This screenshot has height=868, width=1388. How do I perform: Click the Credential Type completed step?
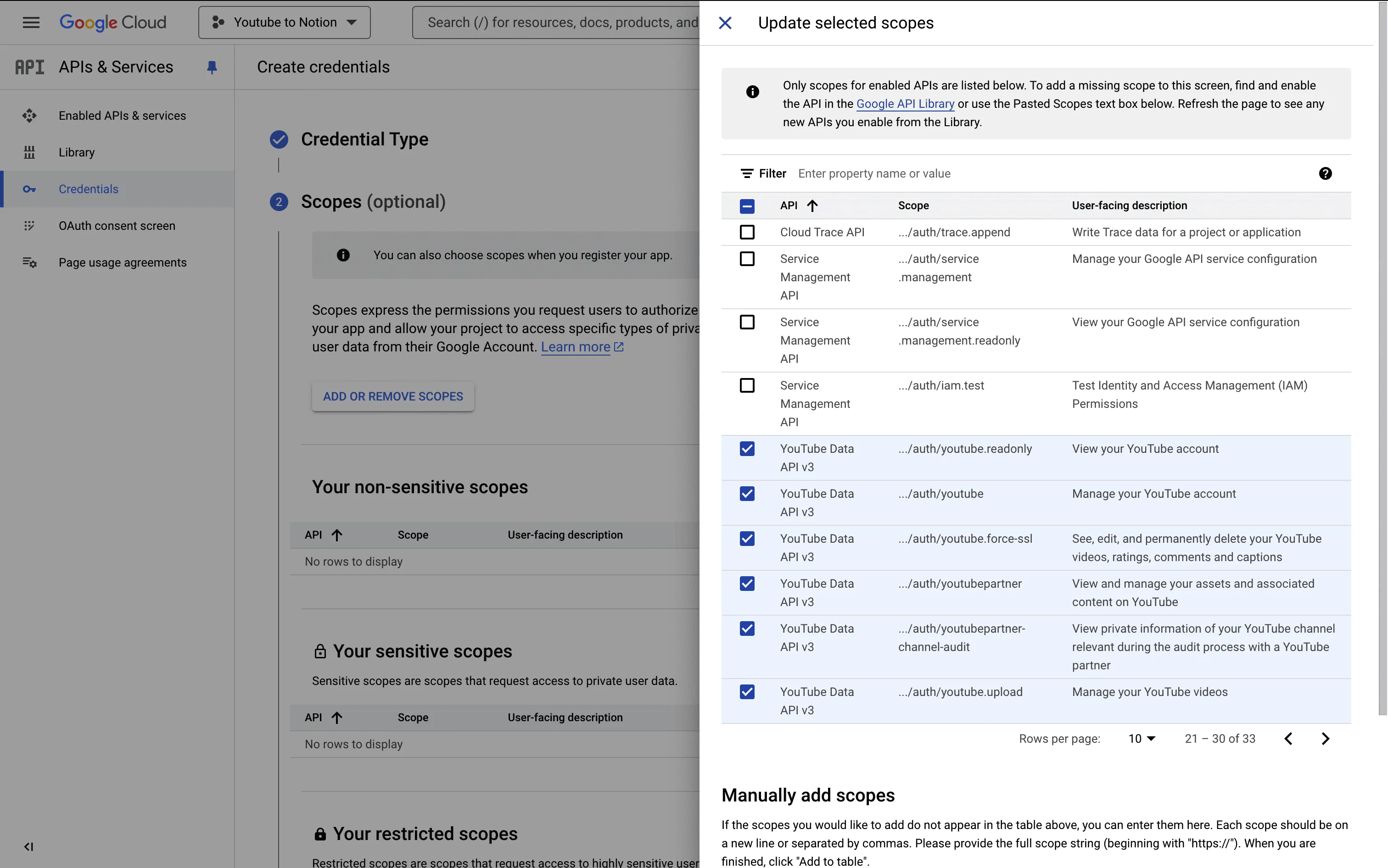coord(349,139)
